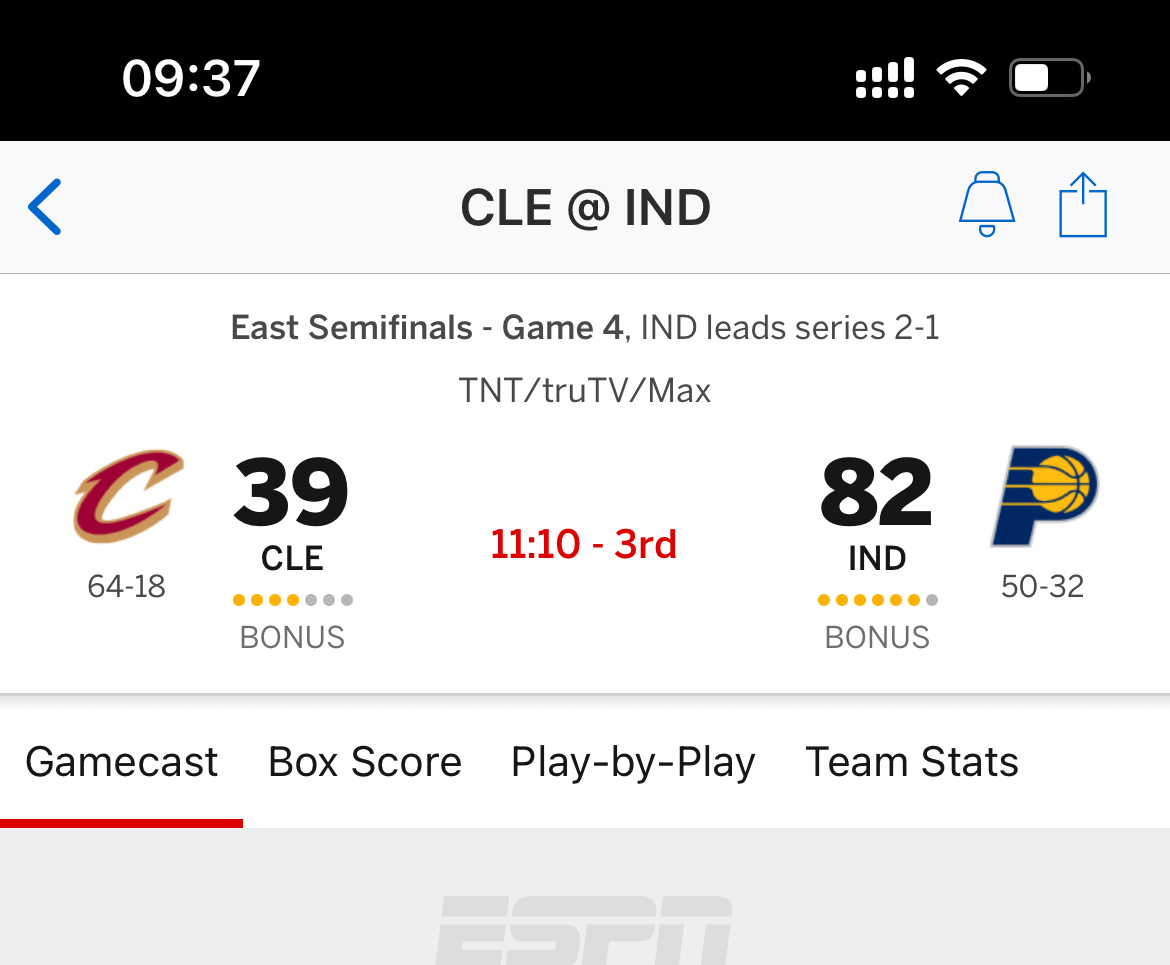Select the Team Stats tab
1170x965 pixels.
click(912, 762)
